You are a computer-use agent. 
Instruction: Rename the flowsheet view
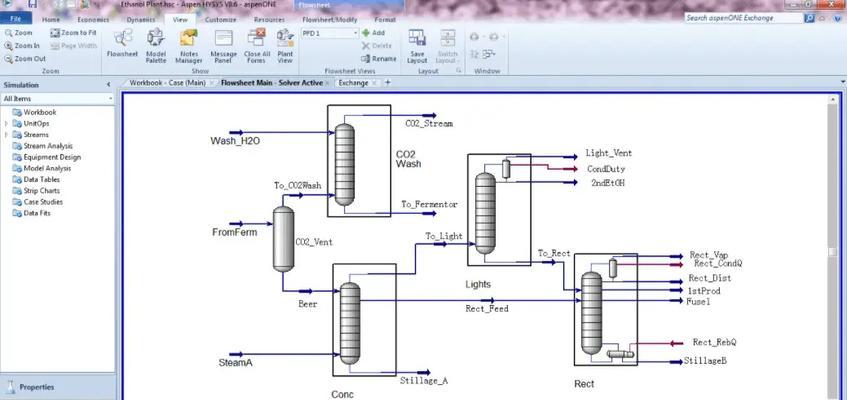tap(379, 59)
